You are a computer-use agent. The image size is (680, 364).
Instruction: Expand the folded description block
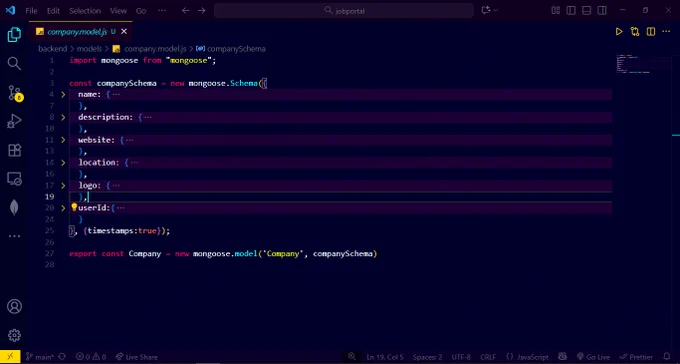click(63, 117)
